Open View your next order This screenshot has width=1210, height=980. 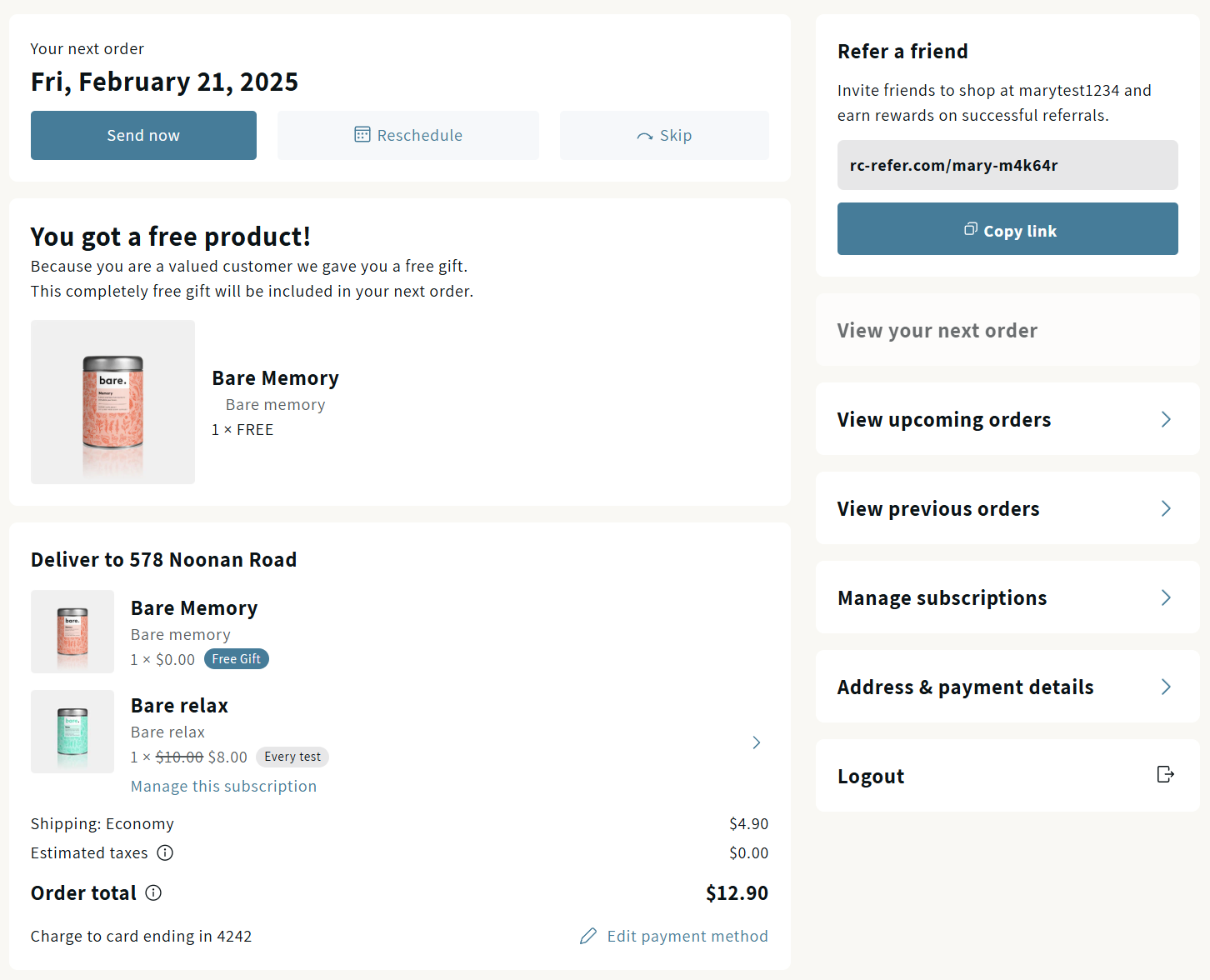coord(1007,330)
